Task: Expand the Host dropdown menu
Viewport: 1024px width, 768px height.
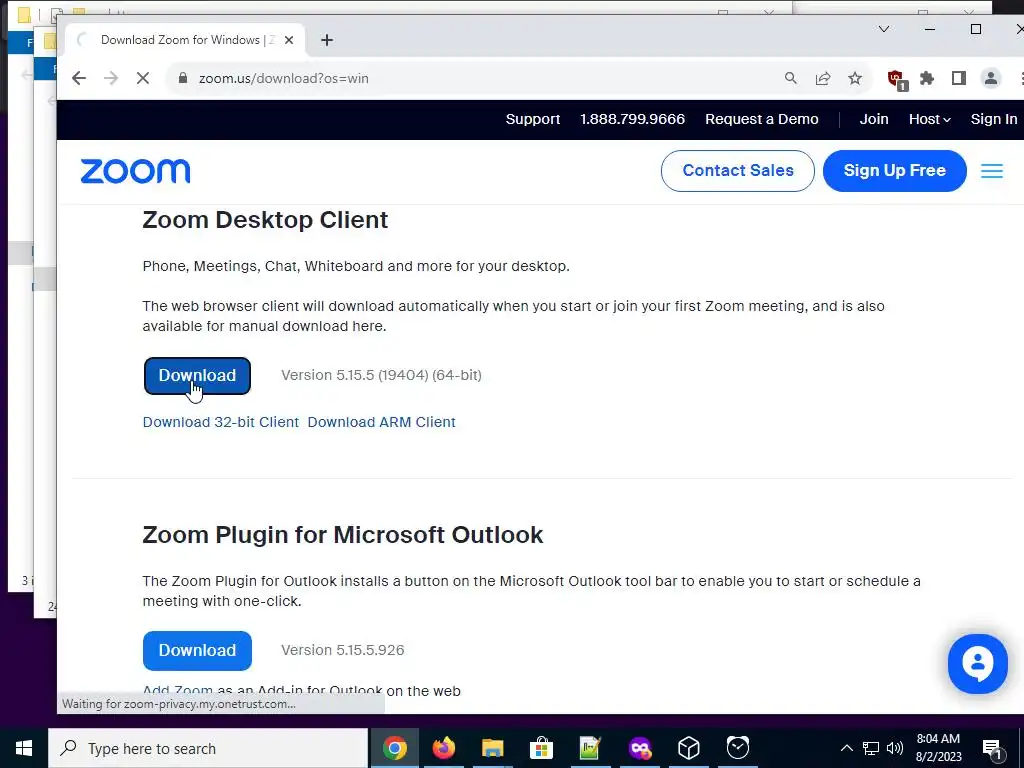Action: (x=929, y=120)
